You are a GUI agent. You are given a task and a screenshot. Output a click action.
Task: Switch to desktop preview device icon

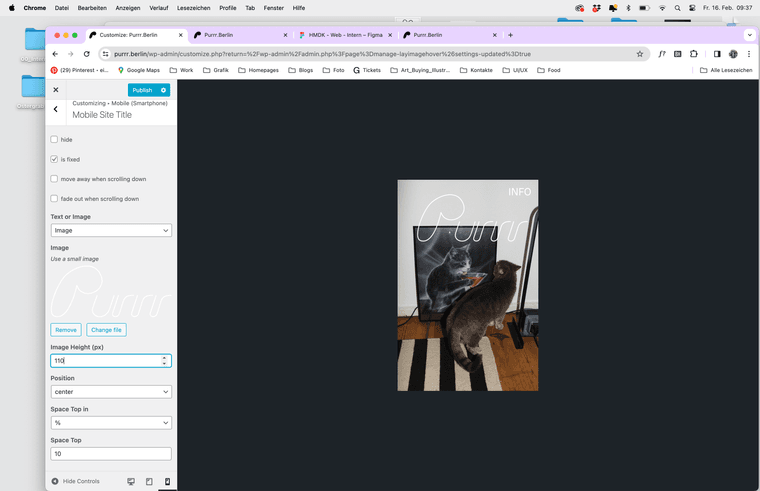click(x=131, y=481)
